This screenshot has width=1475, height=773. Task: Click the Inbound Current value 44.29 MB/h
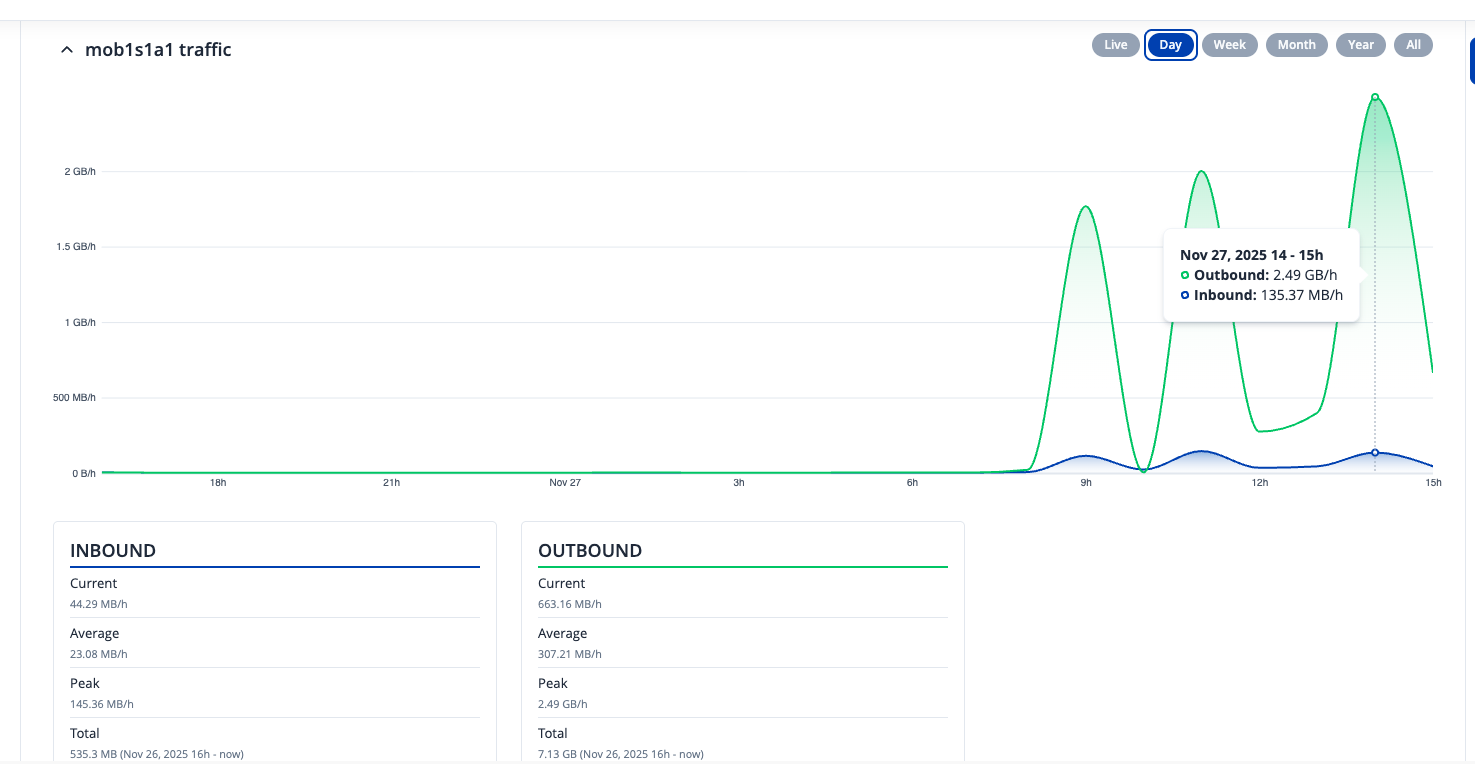(98, 604)
